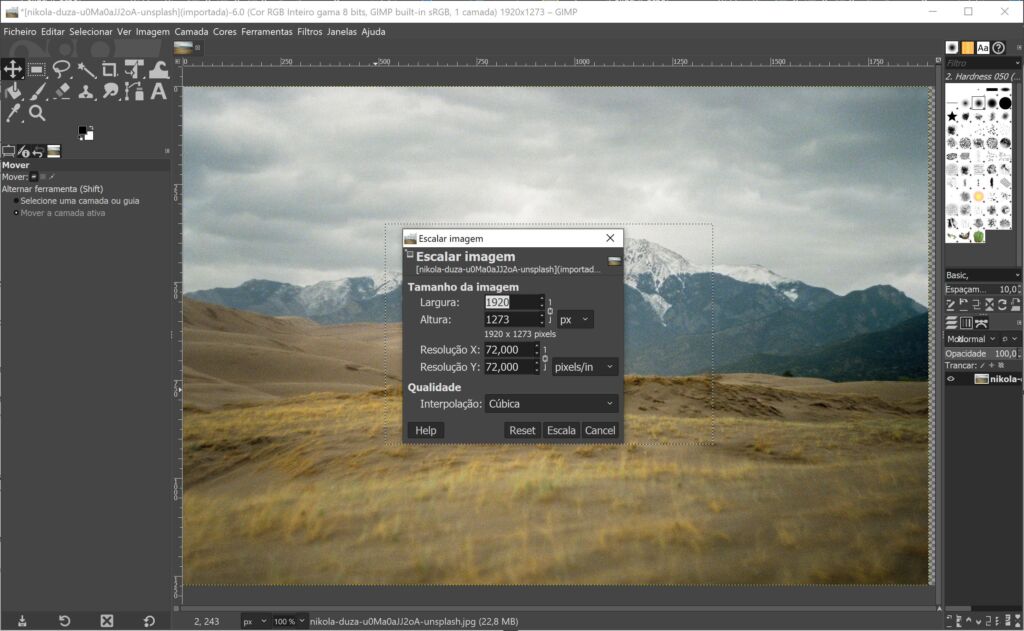Viewport: 1024px width, 631px height.
Task: Select the Rectangle Select tool
Action: [37, 69]
